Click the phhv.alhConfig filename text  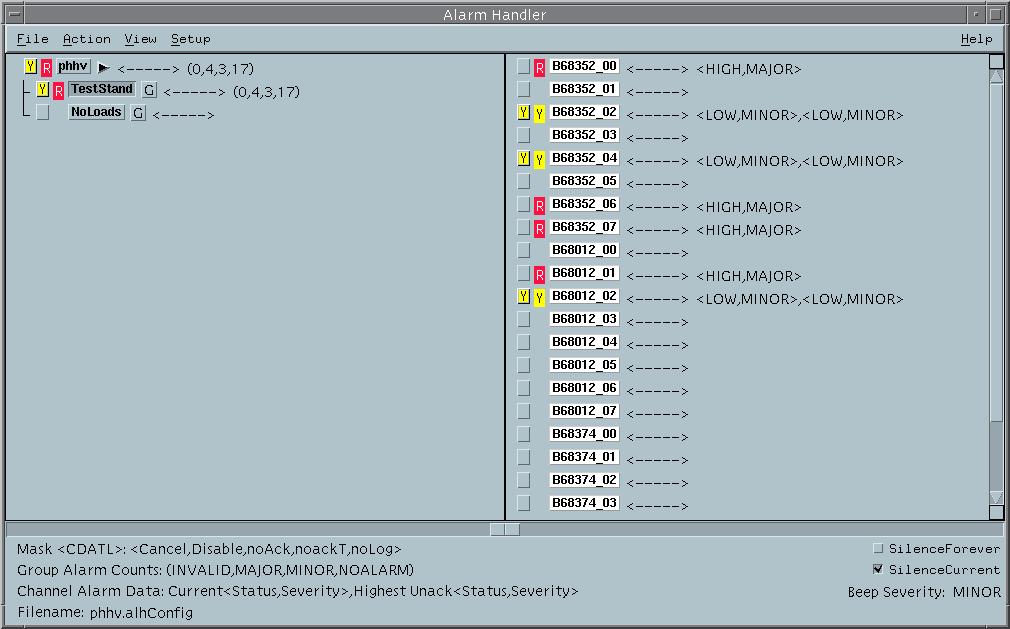[x=141, y=612]
